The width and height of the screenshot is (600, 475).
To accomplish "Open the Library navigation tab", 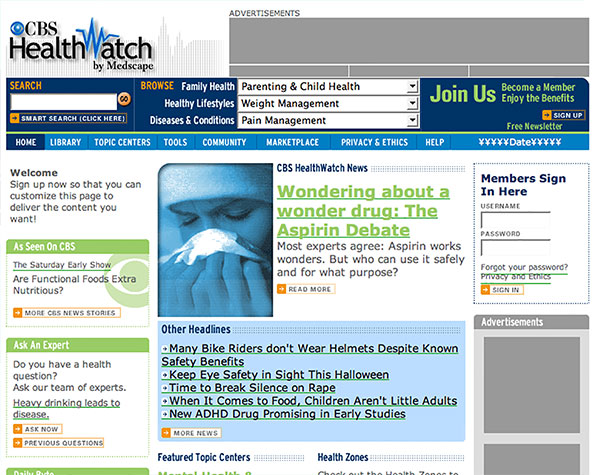I will point(65,142).
